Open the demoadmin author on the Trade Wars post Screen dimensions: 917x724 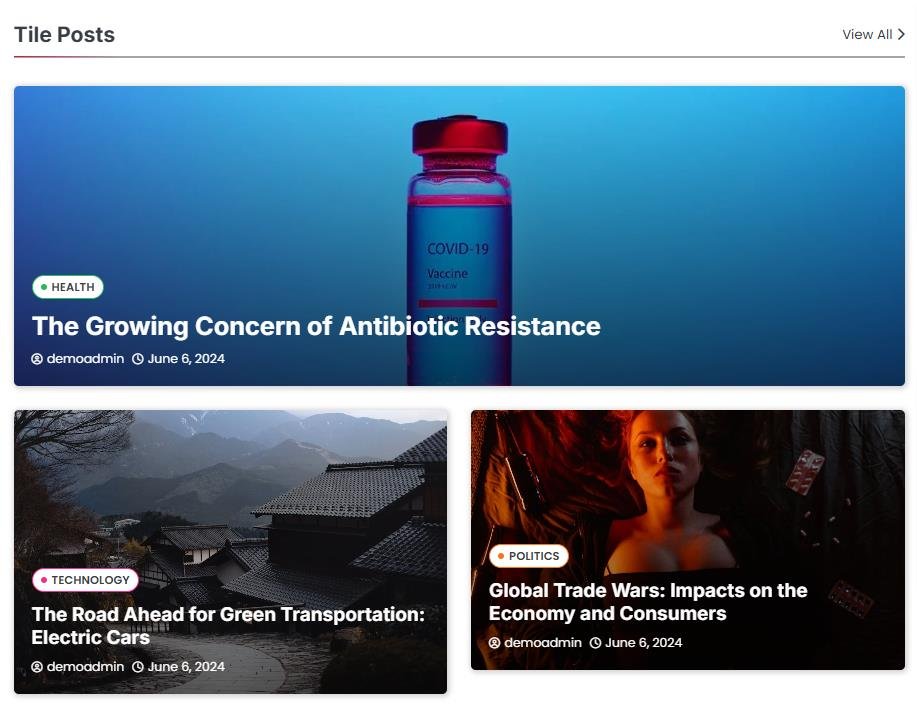click(543, 643)
